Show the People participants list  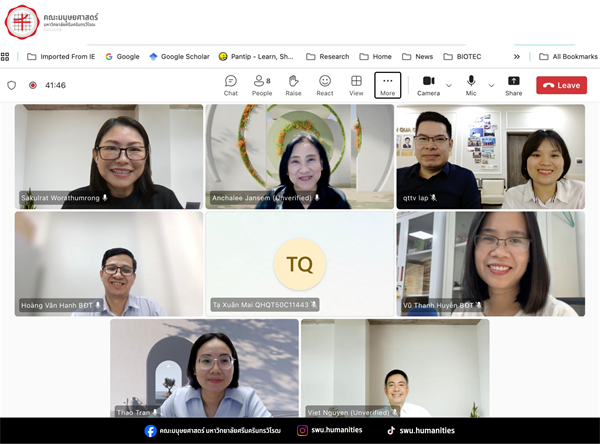coord(262,85)
